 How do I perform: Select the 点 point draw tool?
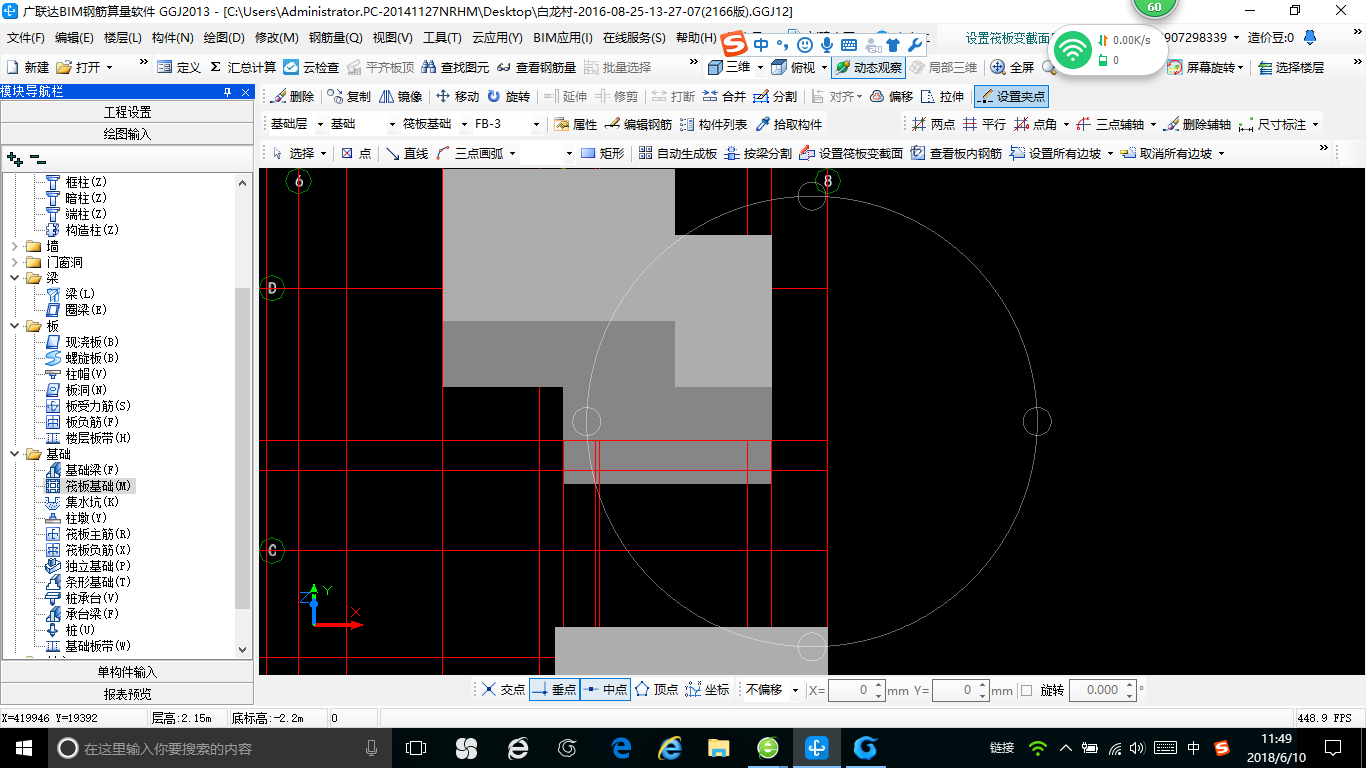[356, 153]
